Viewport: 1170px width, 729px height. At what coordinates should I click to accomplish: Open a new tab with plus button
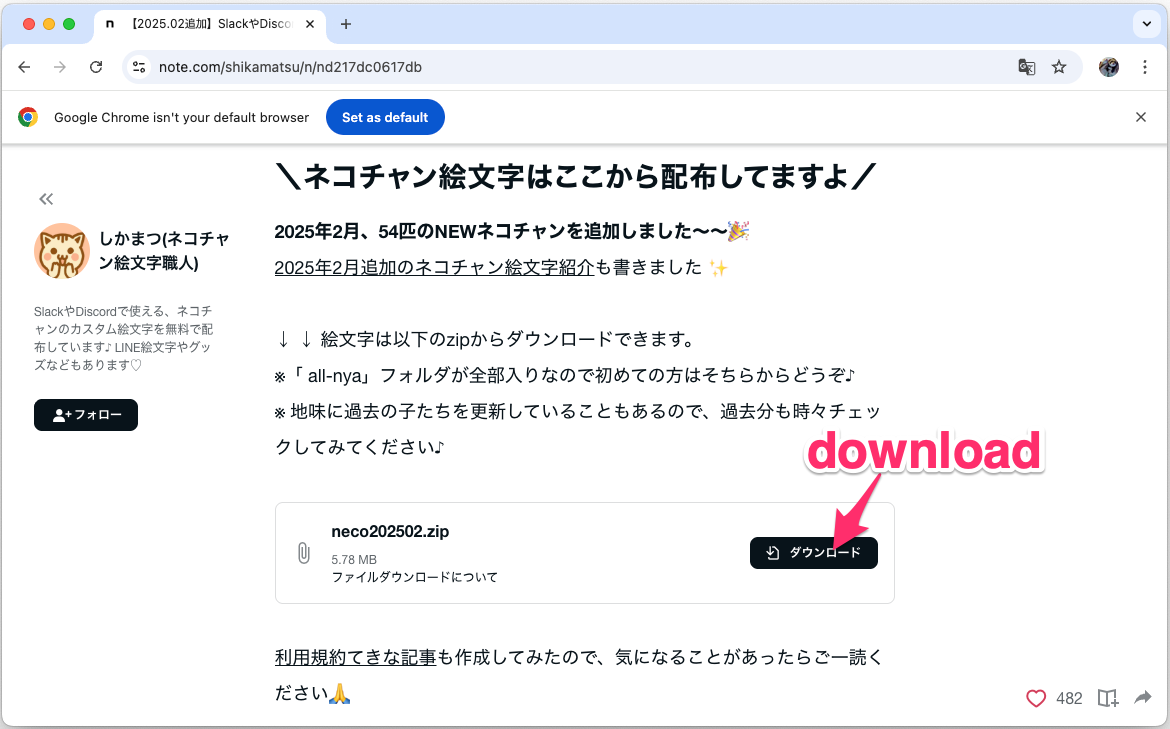click(346, 24)
